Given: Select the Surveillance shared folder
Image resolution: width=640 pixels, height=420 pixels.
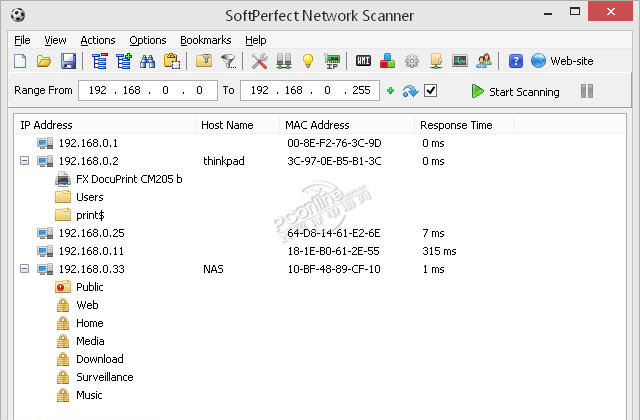Looking at the screenshot, I should (x=104, y=377).
